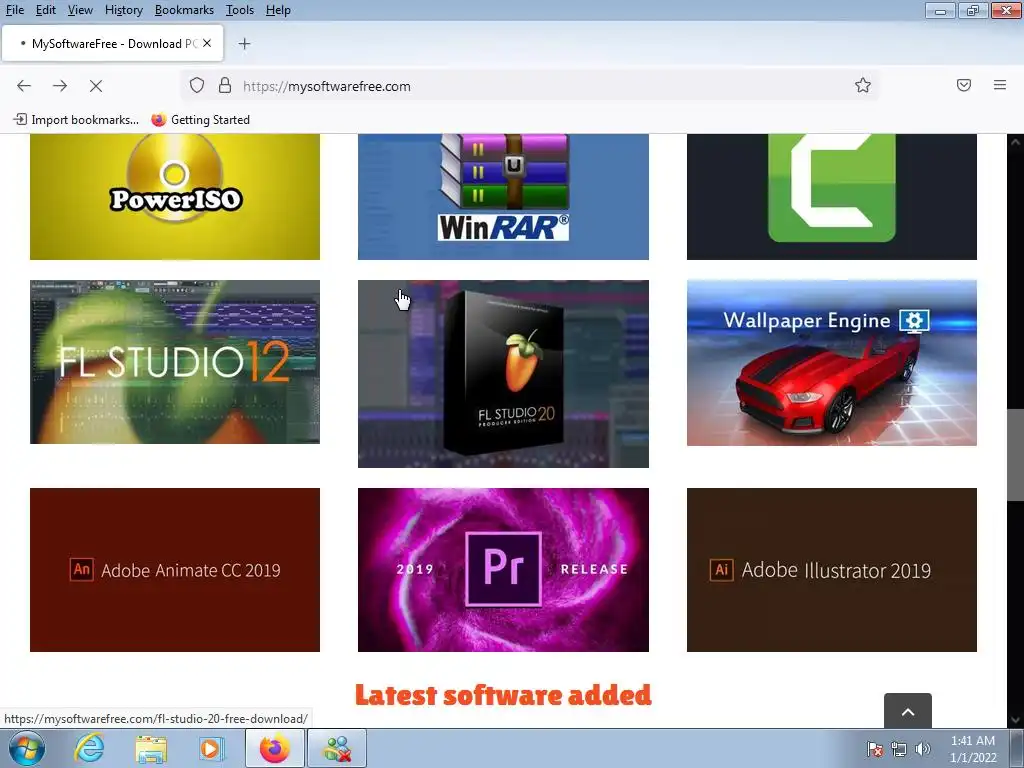The width and height of the screenshot is (1024, 768).
Task: Open Windows Explorer folder on taskbar
Action: (x=151, y=749)
